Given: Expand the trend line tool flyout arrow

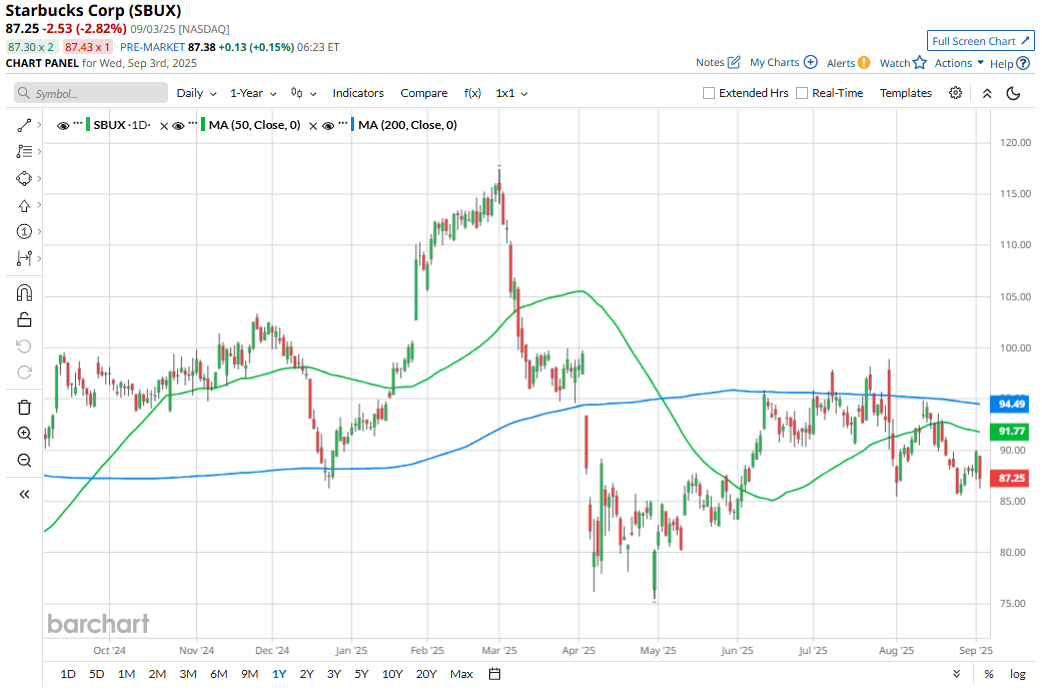Looking at the screenshot, I should 39,125.
